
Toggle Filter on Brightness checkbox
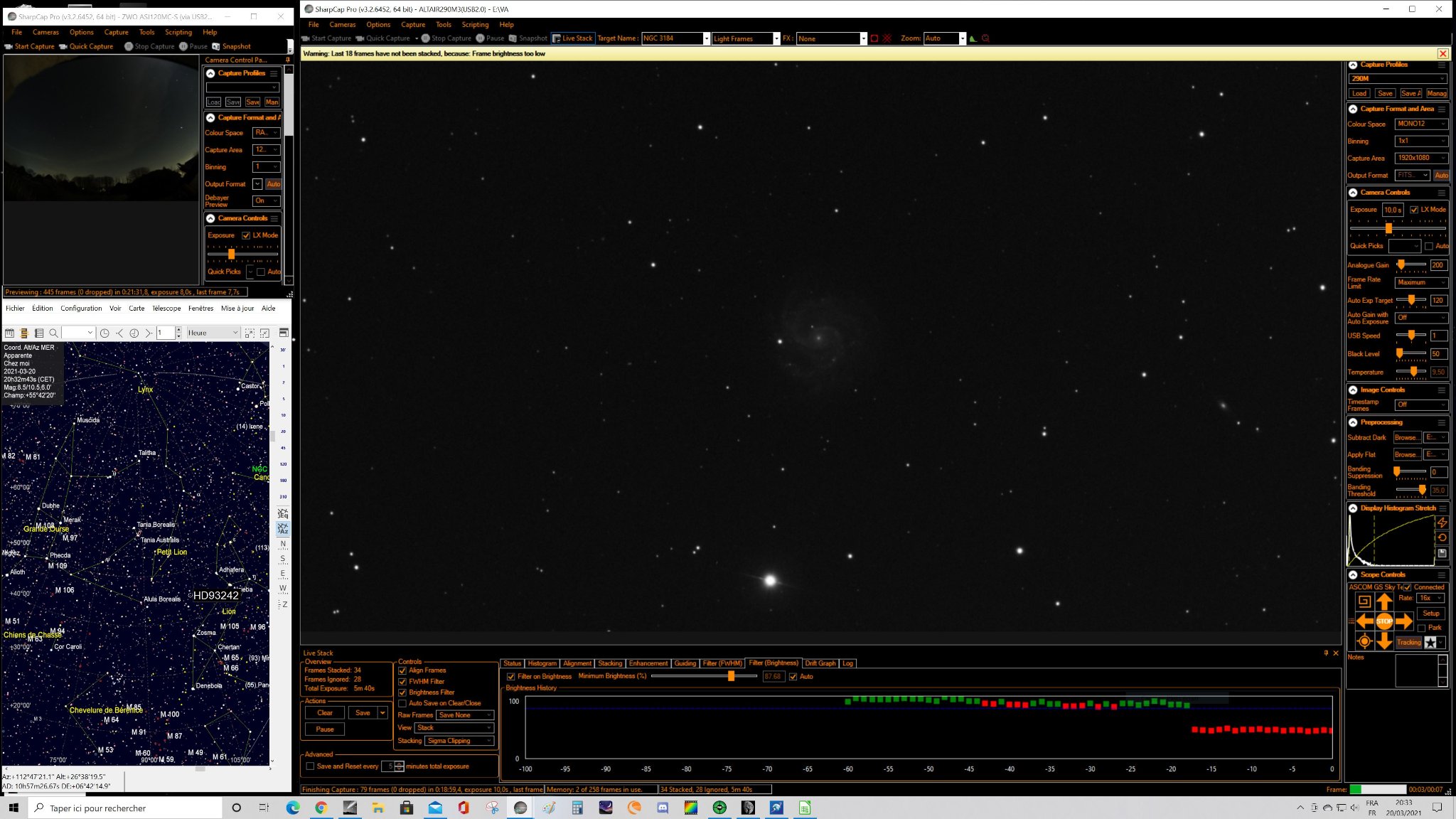pos(510,677)
